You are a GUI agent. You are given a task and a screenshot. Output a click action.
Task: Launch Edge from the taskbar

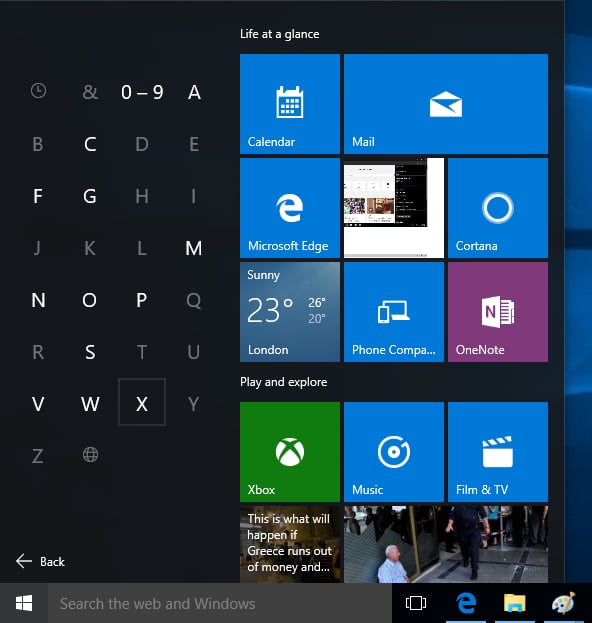466,603
